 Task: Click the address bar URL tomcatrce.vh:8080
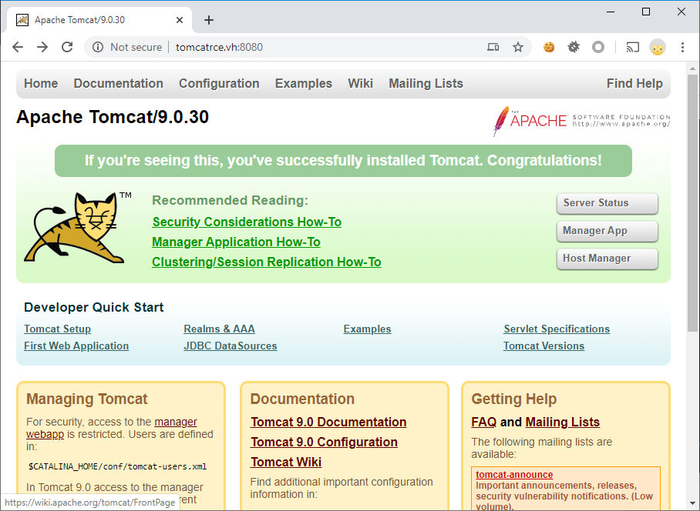tap(219, 47)
